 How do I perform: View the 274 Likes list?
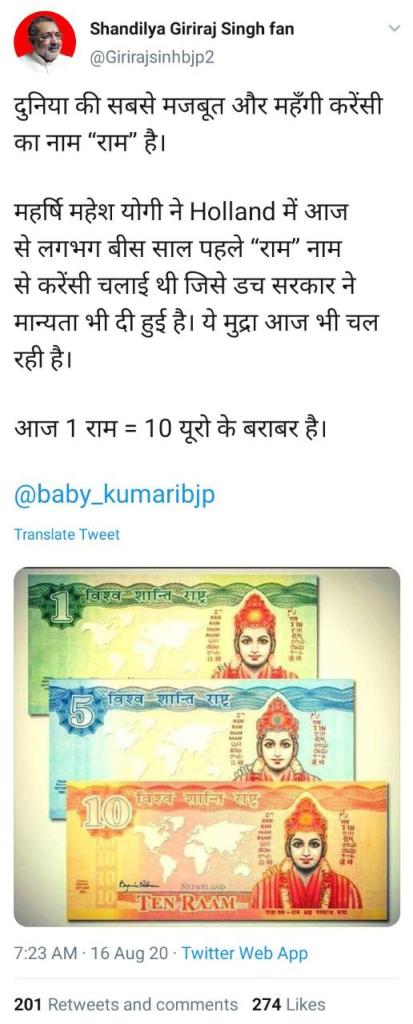[288, 1004]
